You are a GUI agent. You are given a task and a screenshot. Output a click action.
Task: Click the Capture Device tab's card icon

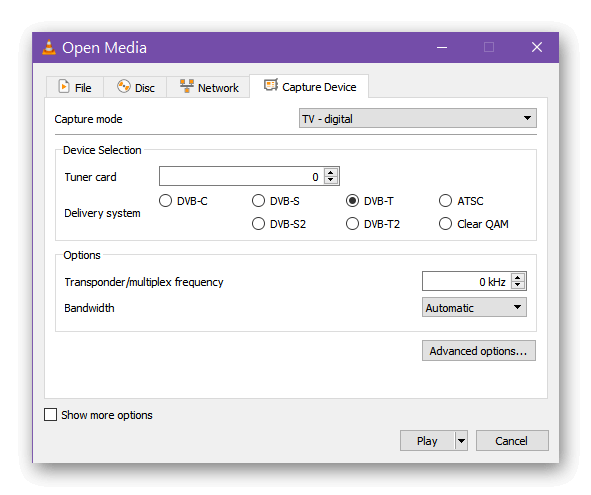pos(271,85)
